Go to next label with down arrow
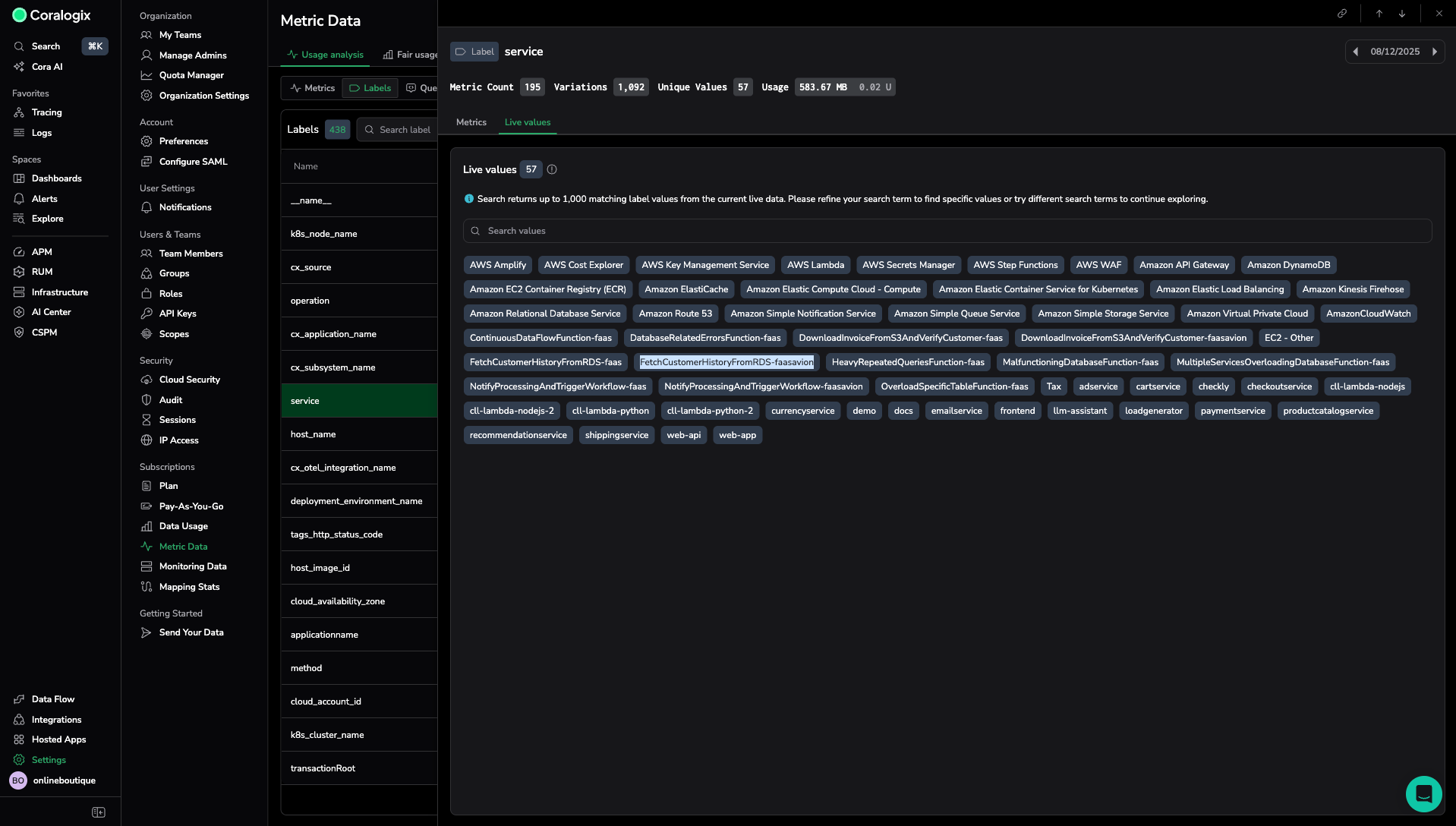This screenshot has width=1456, height=826. pos(1402,14)
